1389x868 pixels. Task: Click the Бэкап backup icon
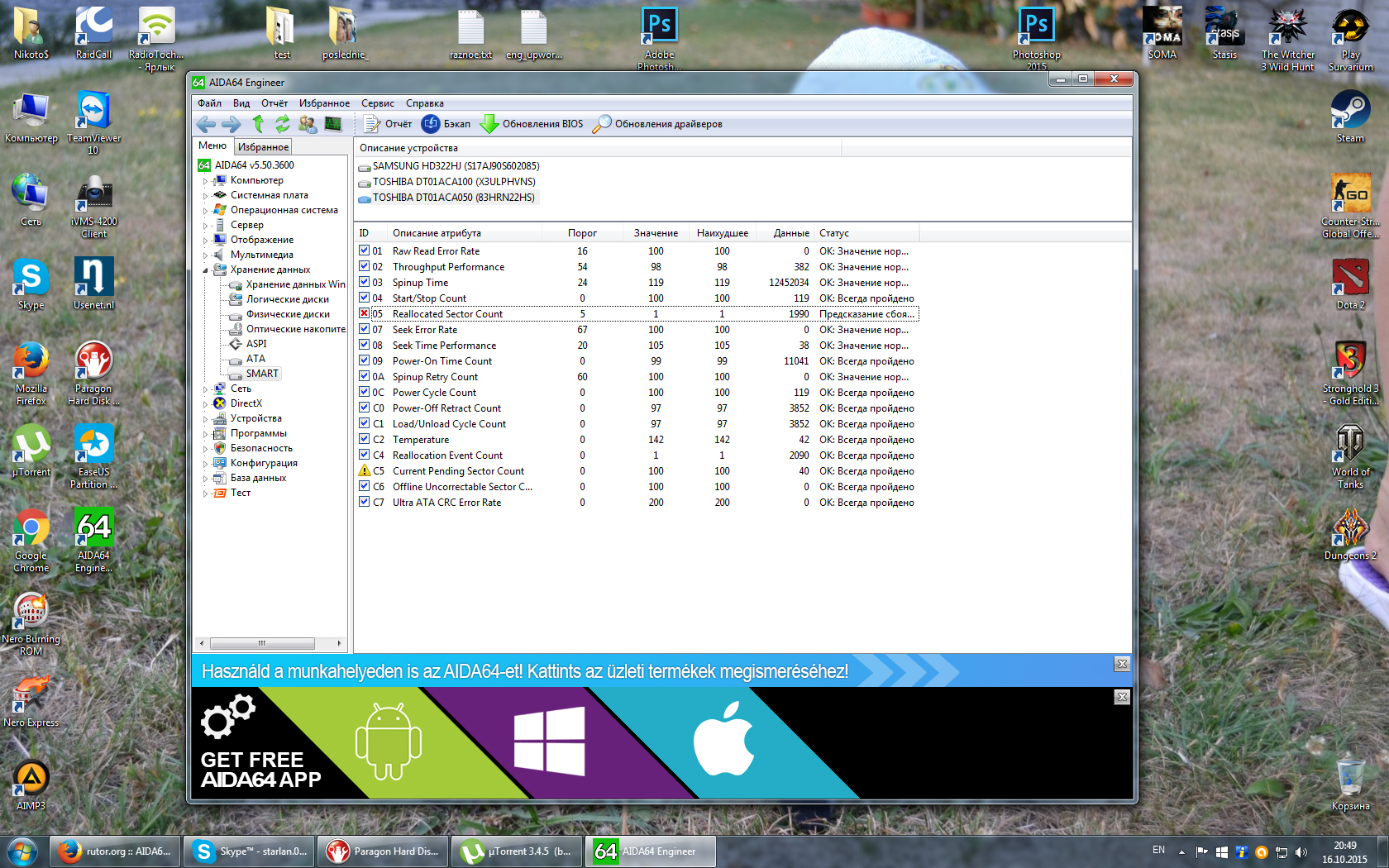point(431,124)
